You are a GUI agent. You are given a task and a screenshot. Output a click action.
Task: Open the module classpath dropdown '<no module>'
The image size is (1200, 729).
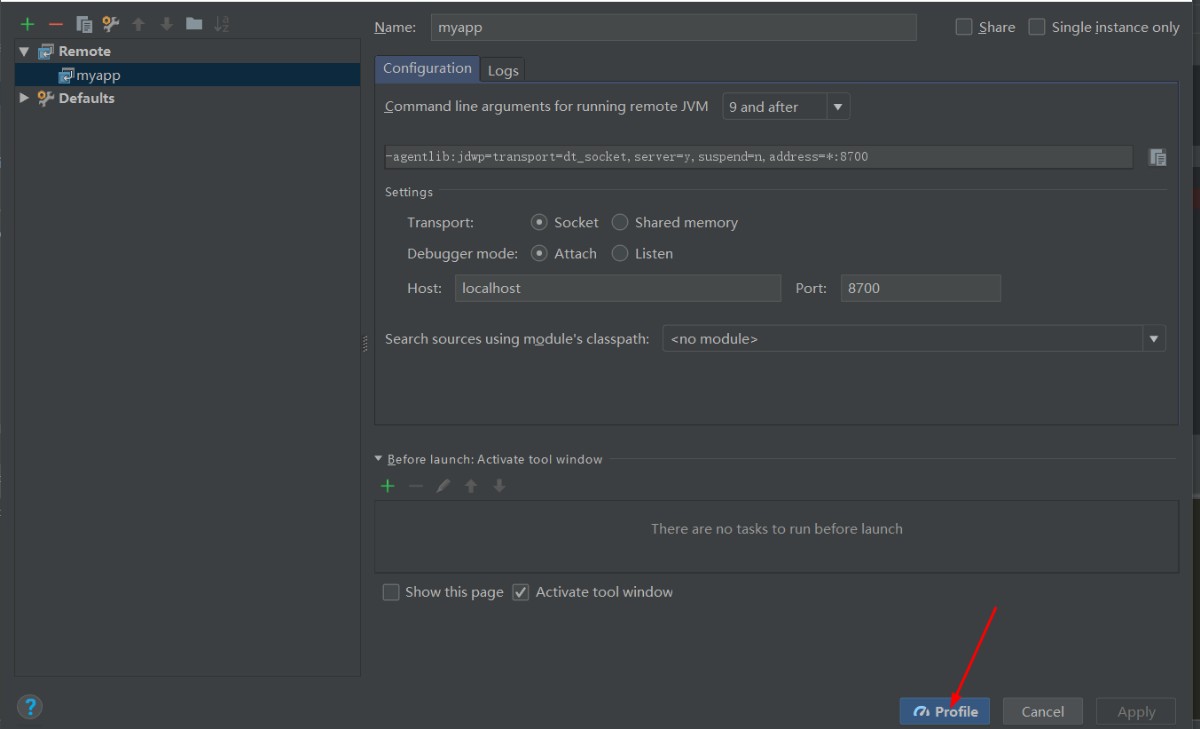(914, 339)
